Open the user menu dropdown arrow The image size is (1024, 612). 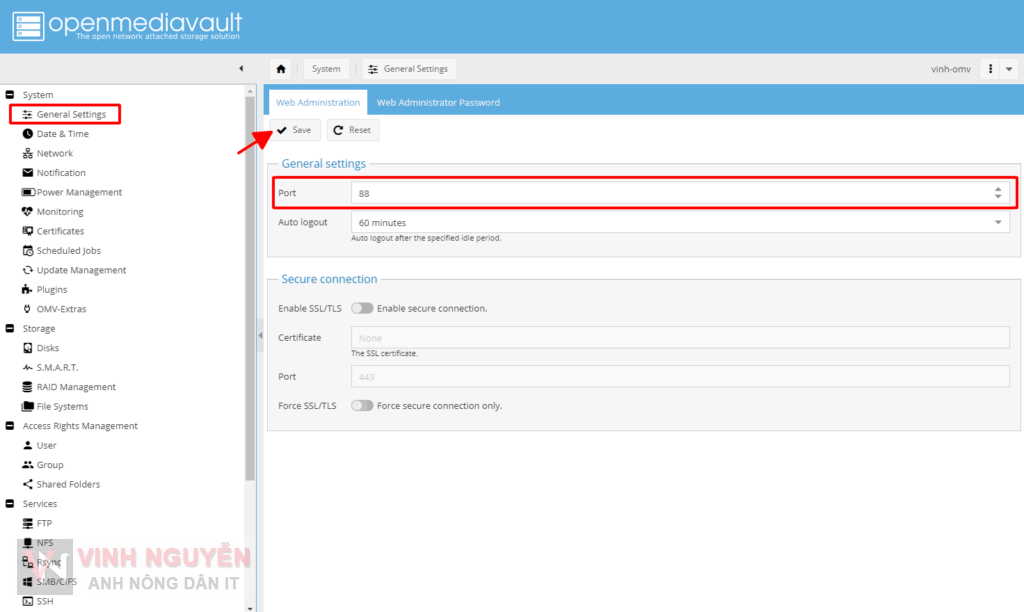click(1010, 68)
